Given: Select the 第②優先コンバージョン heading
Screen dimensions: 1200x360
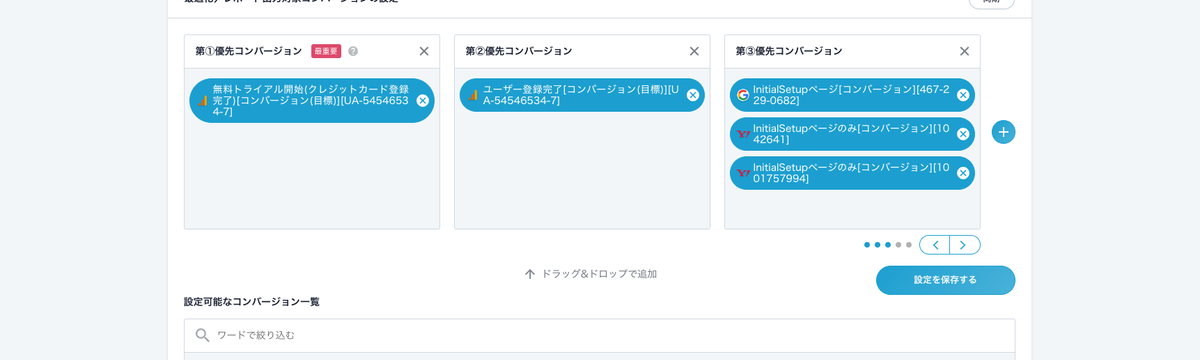Looking at the screenshot, I should point(519,51).
